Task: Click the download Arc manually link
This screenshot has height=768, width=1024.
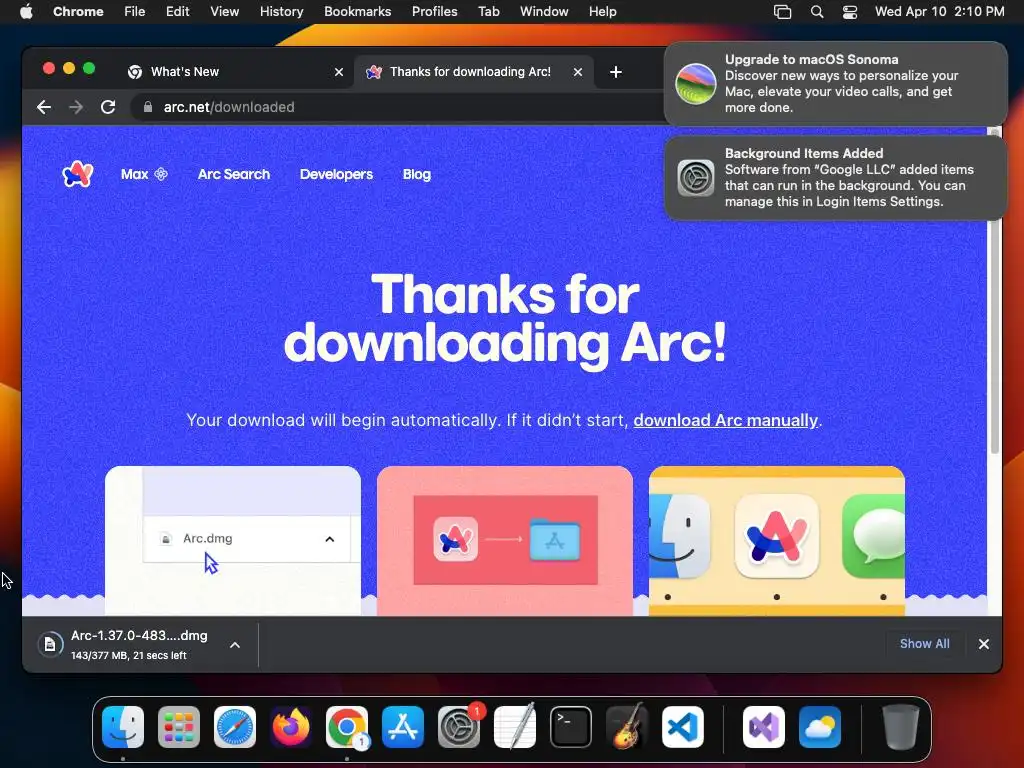Action: point(726,420)
